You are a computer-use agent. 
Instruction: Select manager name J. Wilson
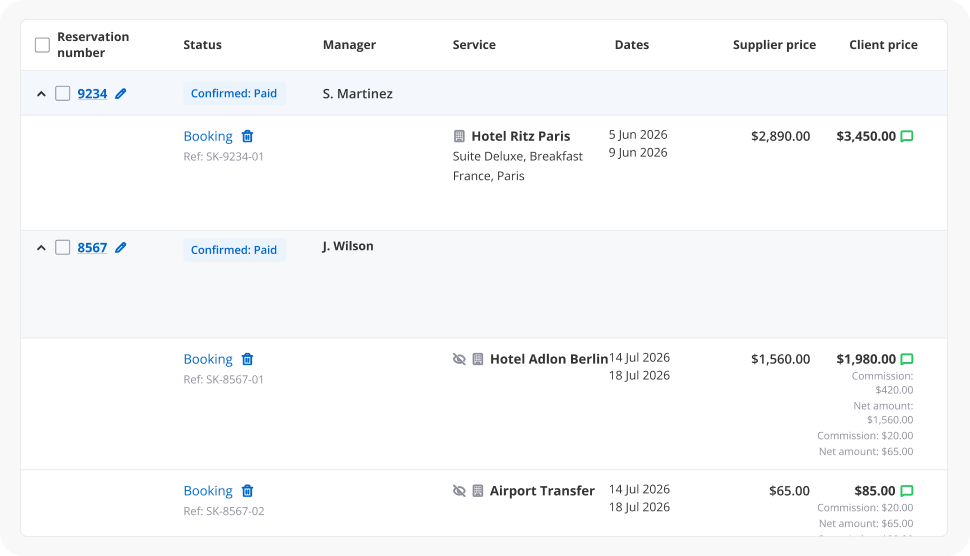click(x=348, y=246)
